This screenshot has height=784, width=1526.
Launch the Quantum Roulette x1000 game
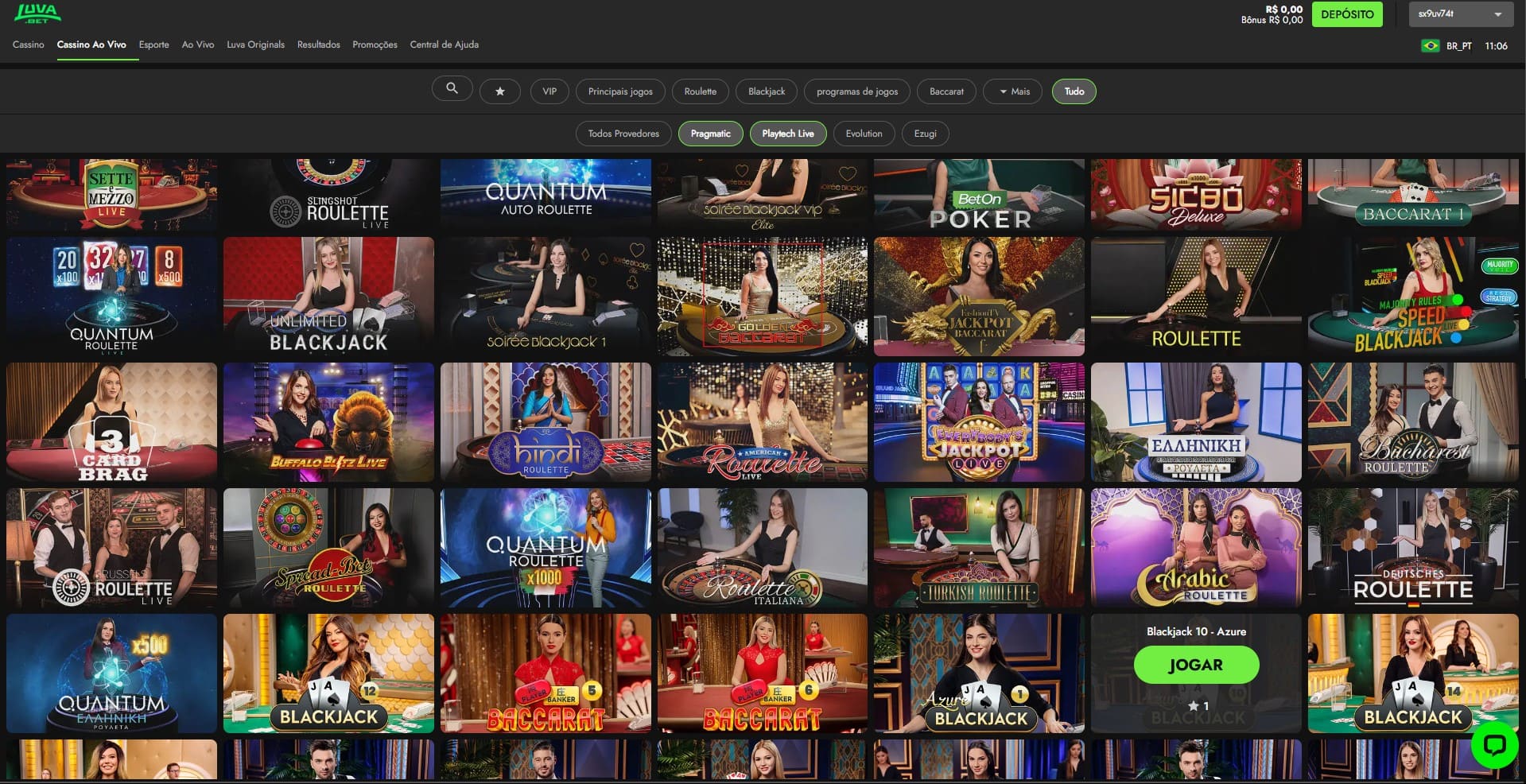coord(546,548)
